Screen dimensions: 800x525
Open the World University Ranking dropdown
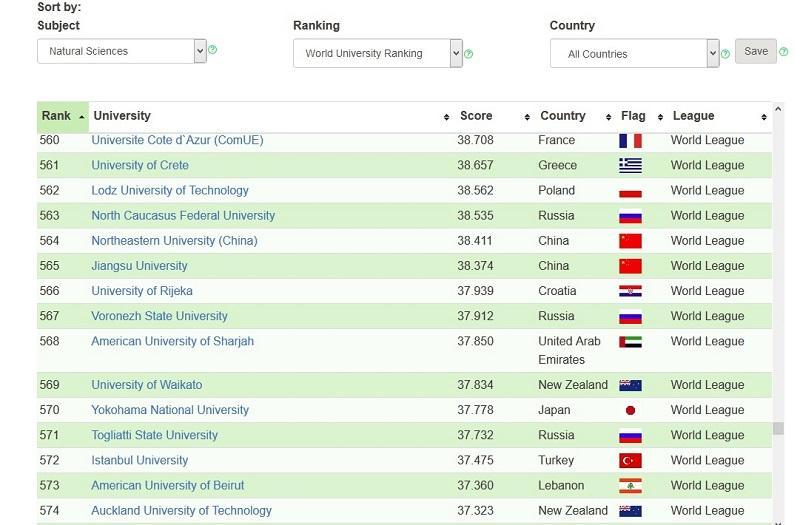[377, 53]
